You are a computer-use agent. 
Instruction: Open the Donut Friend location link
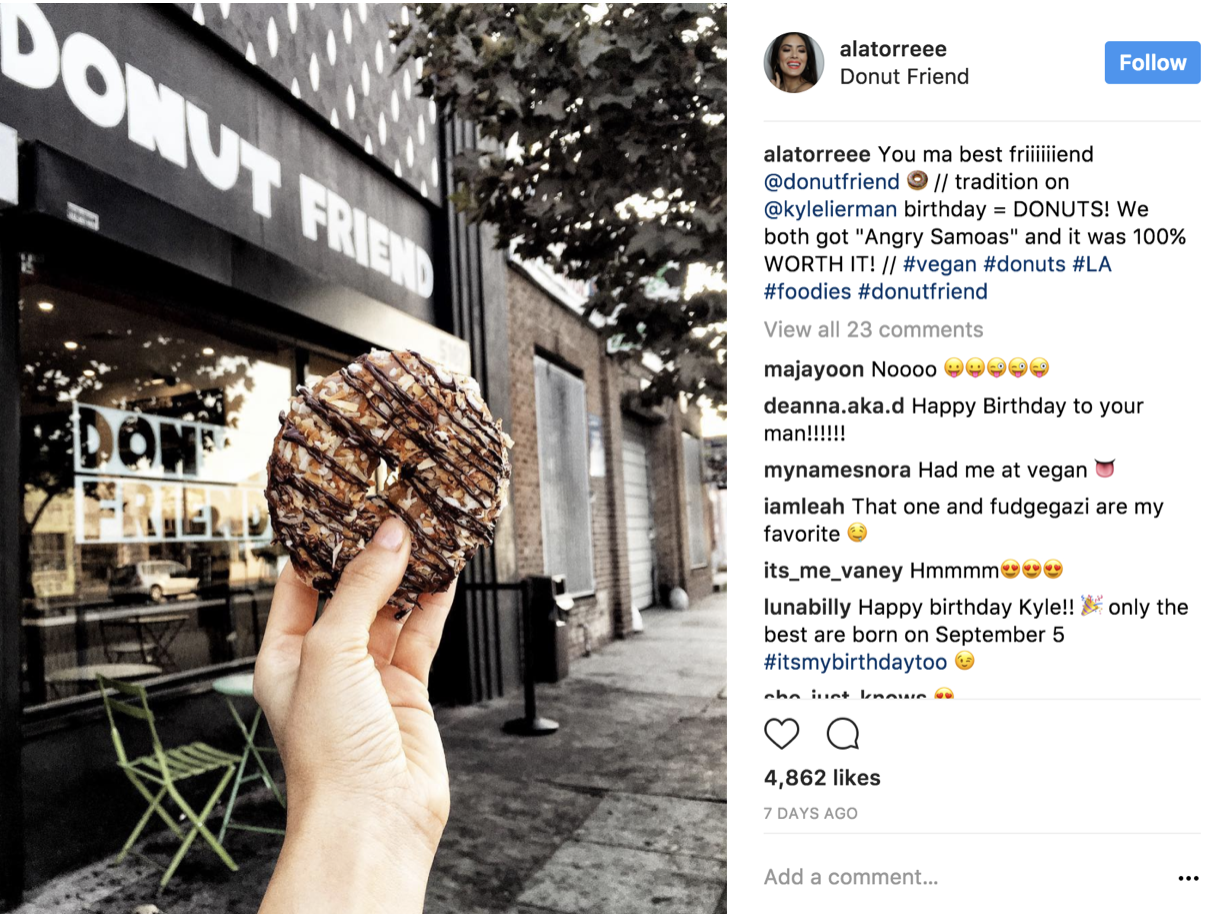(904, 77)
